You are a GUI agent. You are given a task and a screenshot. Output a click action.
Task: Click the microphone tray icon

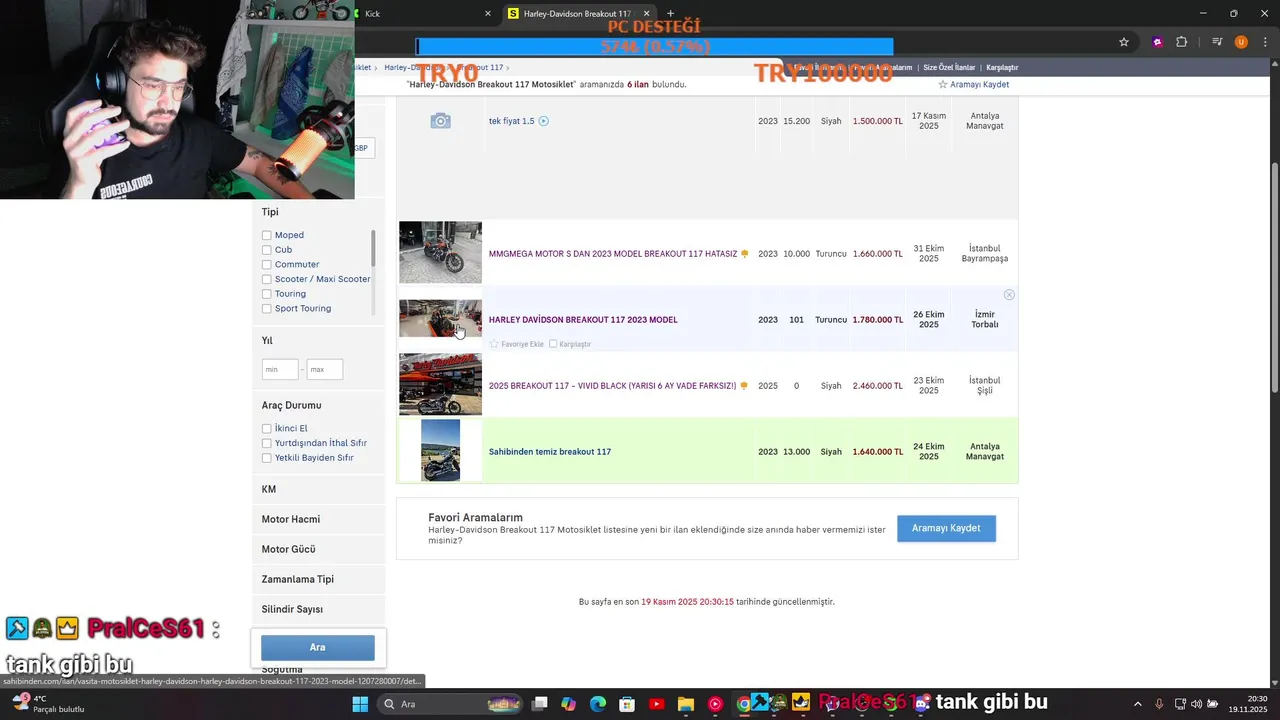click(x=1159, y=704)
